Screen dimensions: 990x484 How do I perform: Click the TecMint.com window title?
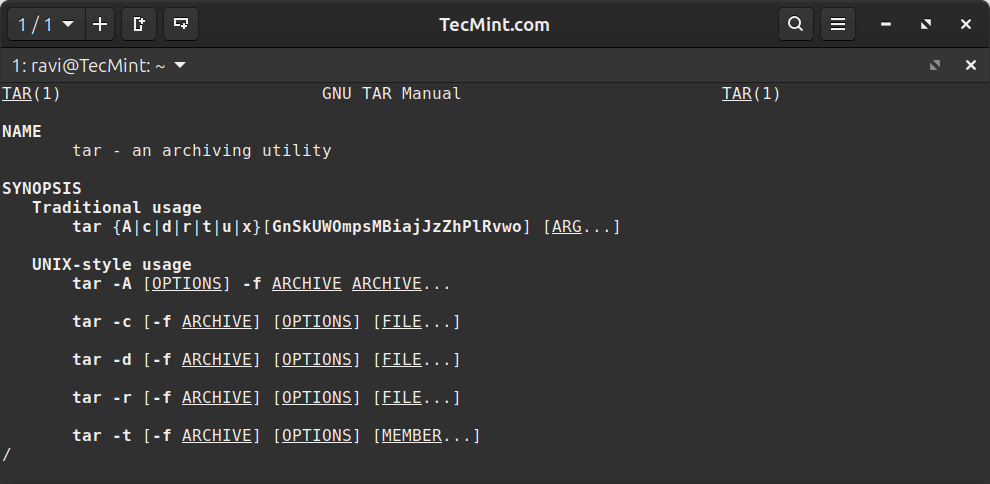pyautogui.click(x=494, y=25)
